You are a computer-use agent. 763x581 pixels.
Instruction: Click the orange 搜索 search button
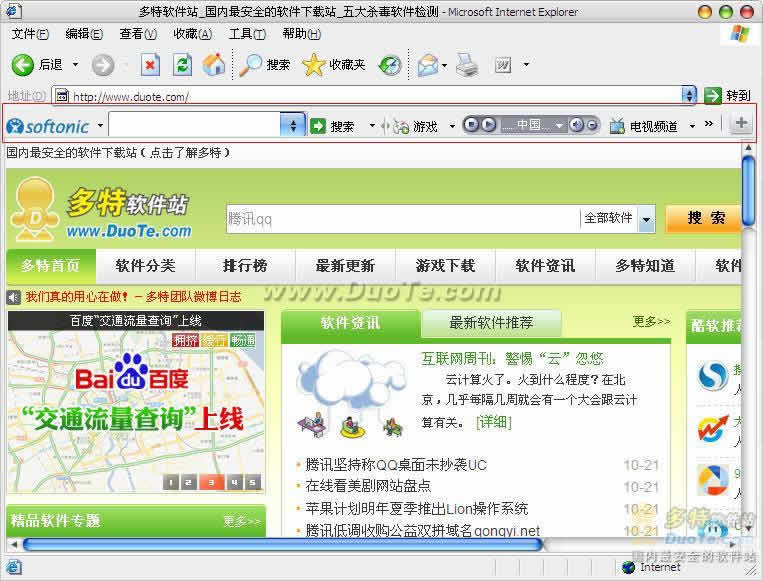(705, 218)
